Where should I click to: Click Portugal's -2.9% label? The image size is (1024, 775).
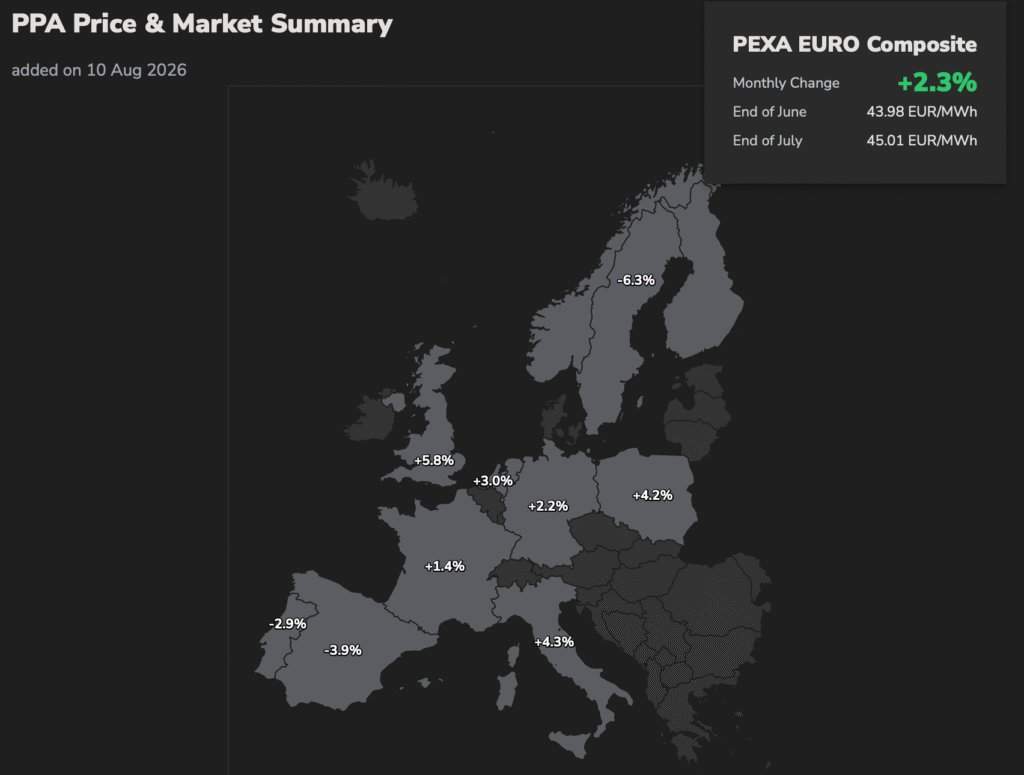(x=287, y=624)
